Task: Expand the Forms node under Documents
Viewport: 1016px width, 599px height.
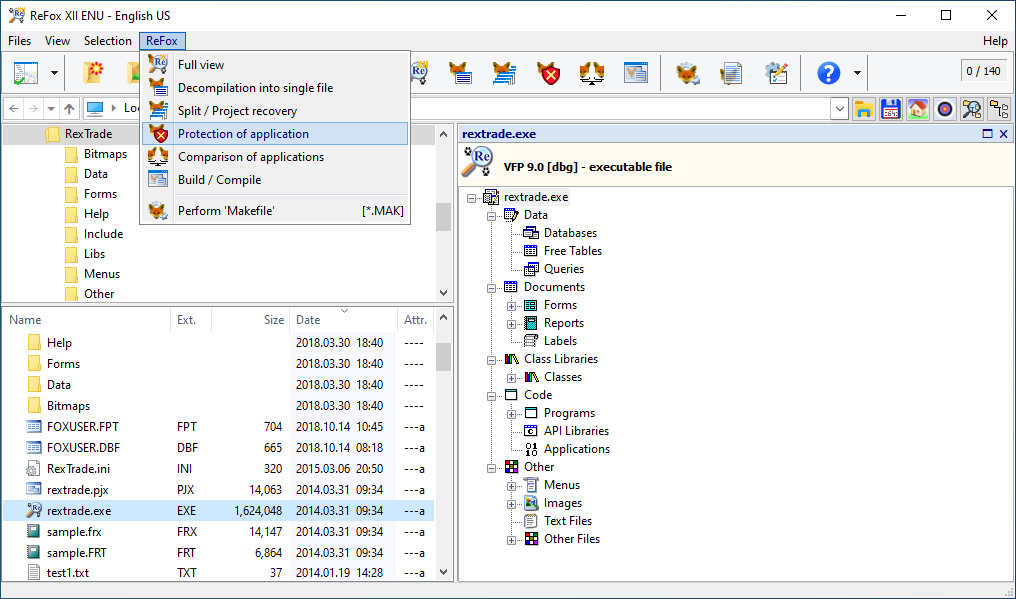Action: [511, 306]
